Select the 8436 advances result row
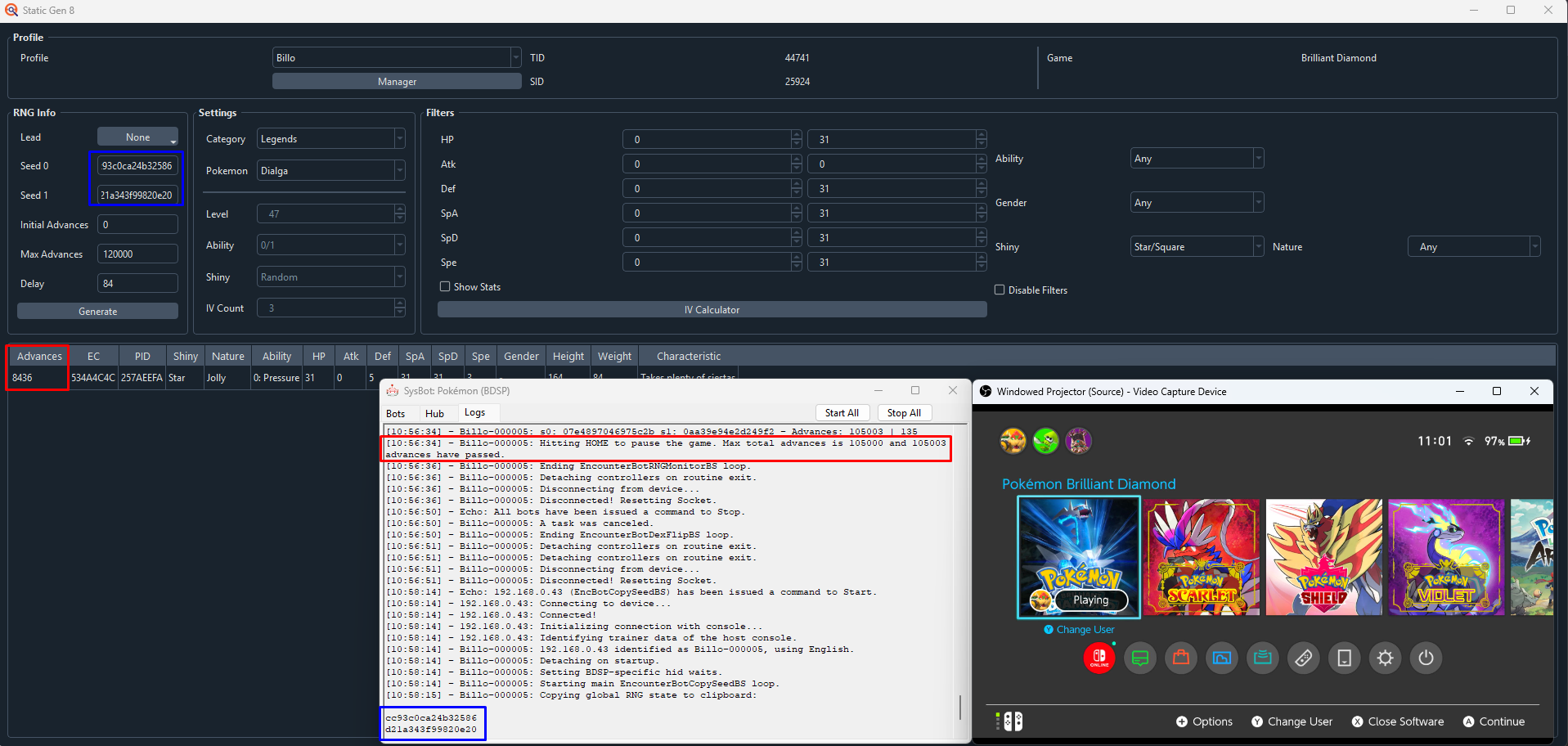Image resolution: width=1568 pixels, height=746 pixels. 372,378
